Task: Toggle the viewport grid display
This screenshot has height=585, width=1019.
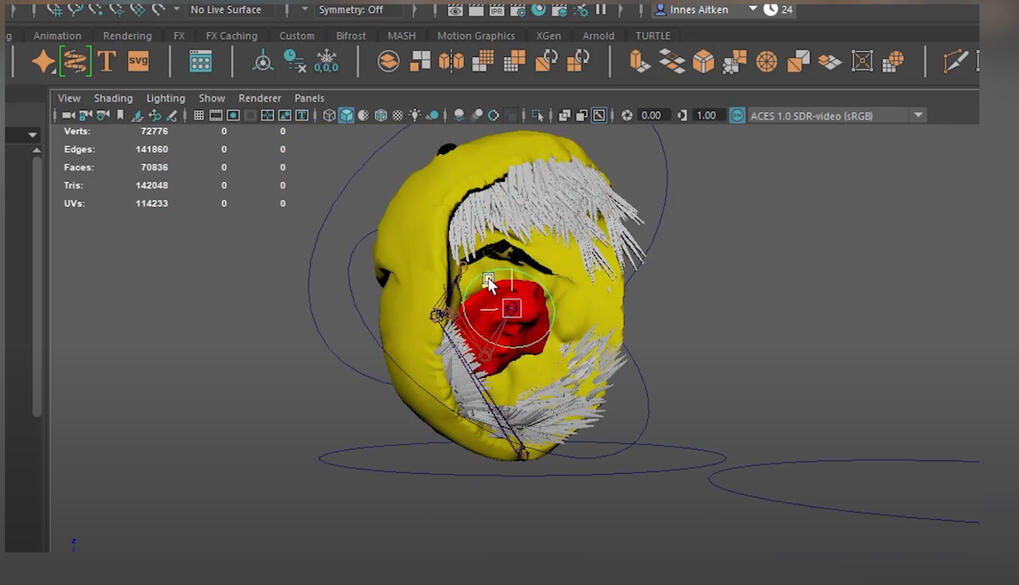Action: coord(199,116)
